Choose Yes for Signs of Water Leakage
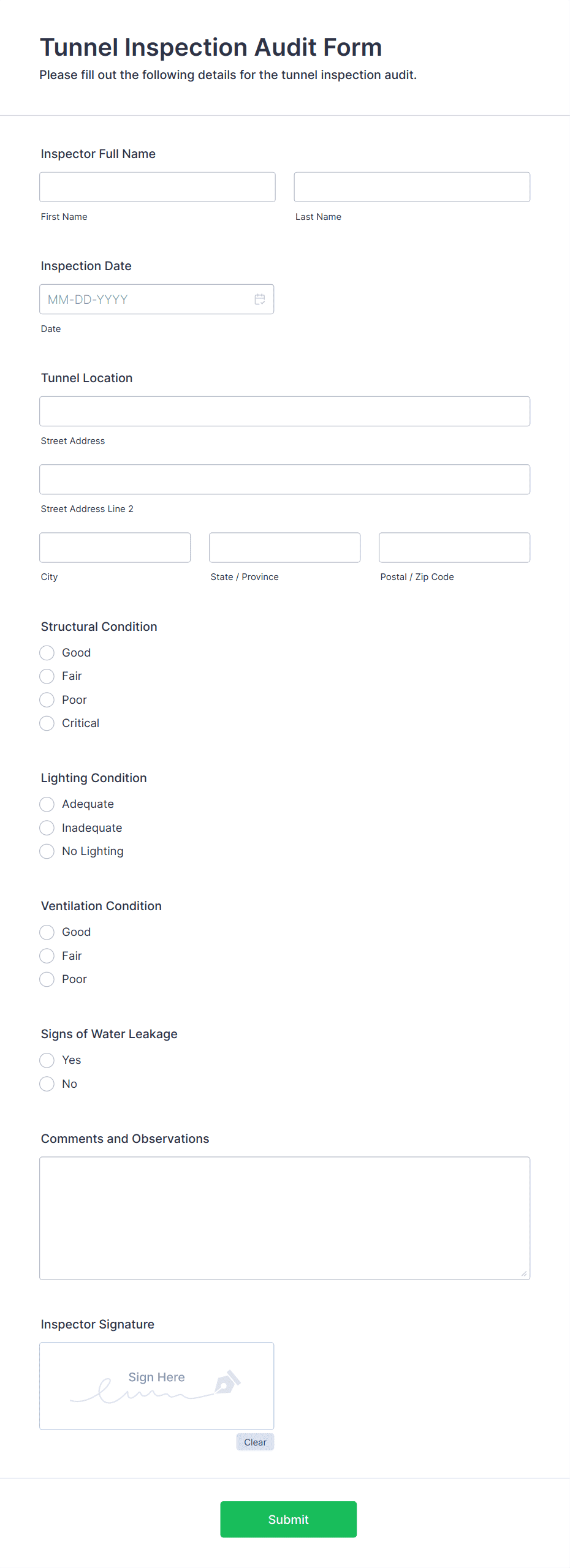 click(x=47, y=1060)
